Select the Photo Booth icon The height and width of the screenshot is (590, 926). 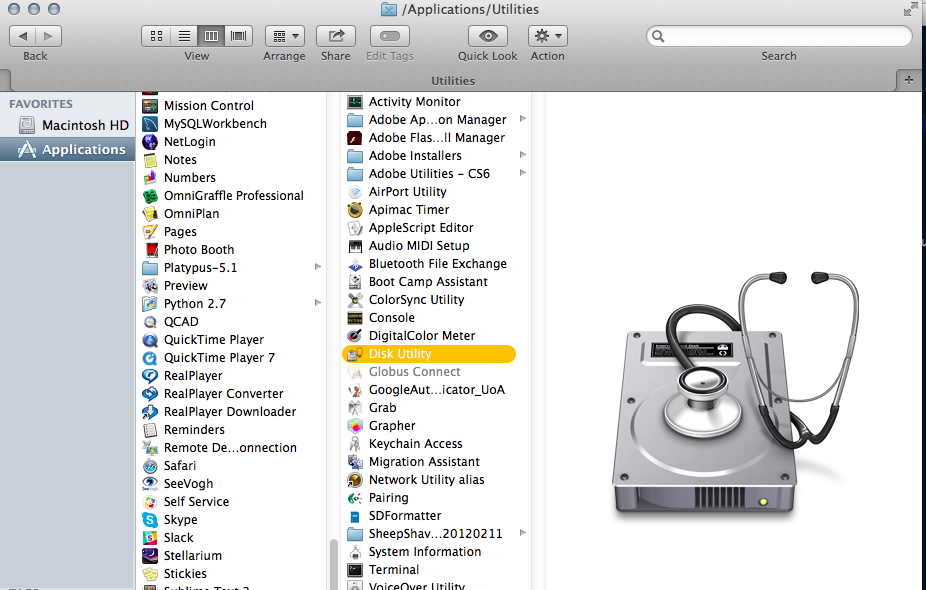point(150,250)
